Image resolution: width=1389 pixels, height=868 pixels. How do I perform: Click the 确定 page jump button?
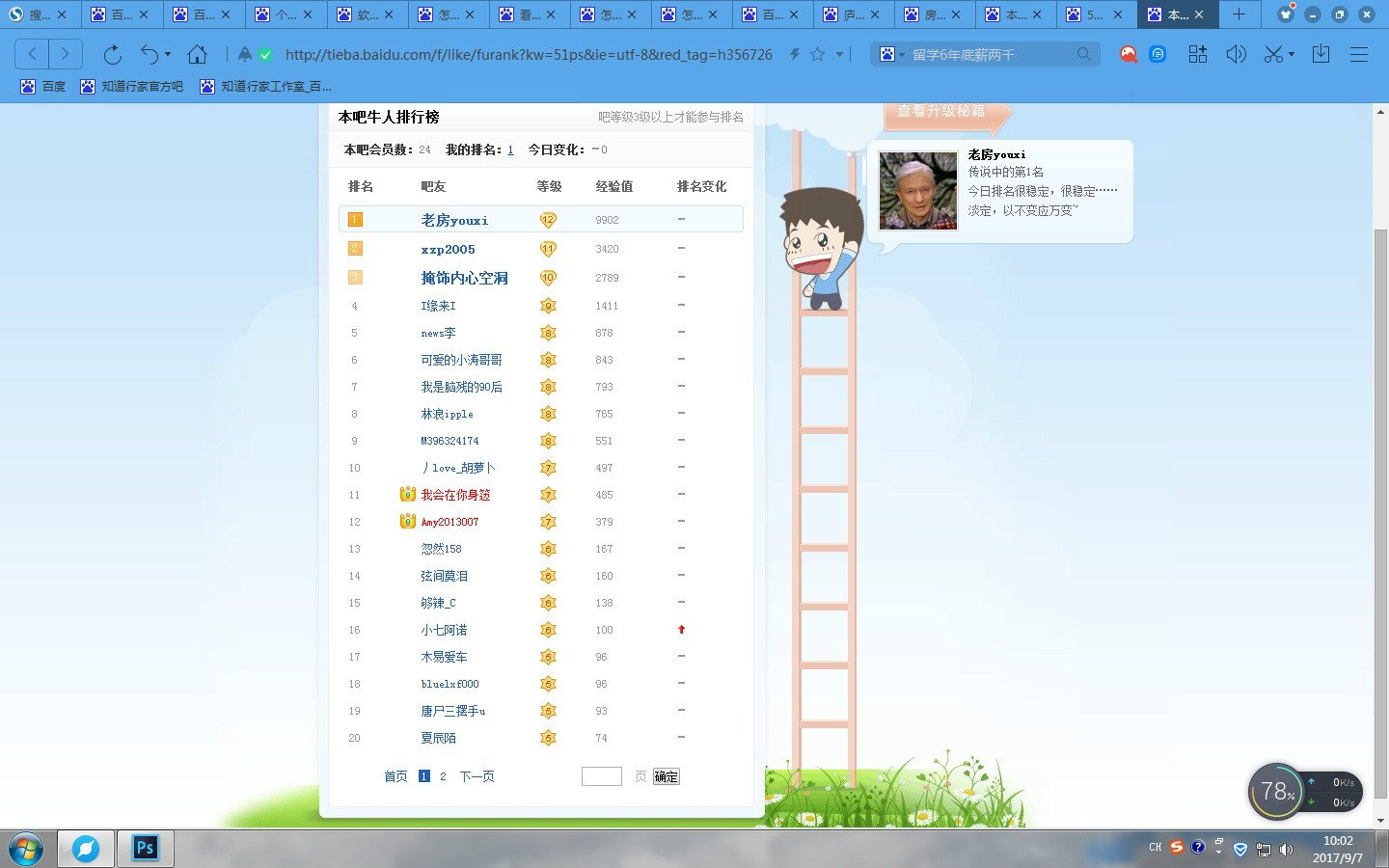click(x=667, y=776)
